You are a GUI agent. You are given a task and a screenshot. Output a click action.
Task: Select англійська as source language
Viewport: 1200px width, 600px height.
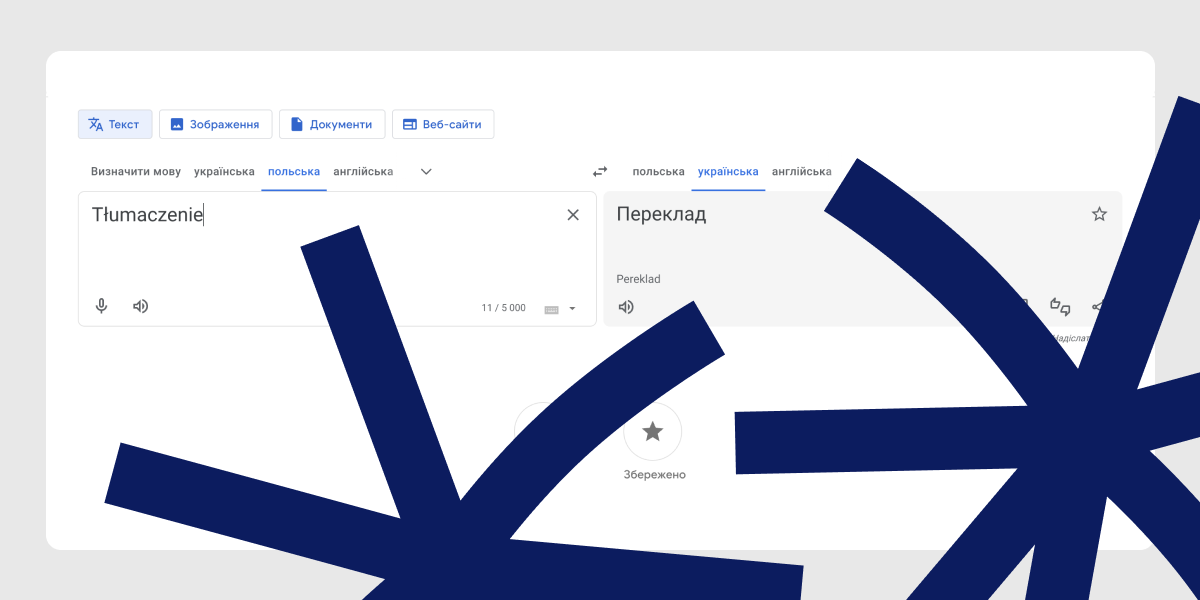coord(363,172)
